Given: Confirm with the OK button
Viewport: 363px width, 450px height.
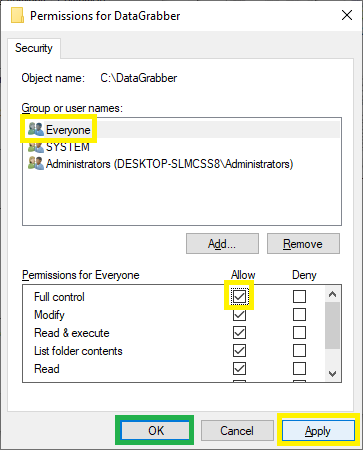Looking at the screenshot, I should [155, 430].
